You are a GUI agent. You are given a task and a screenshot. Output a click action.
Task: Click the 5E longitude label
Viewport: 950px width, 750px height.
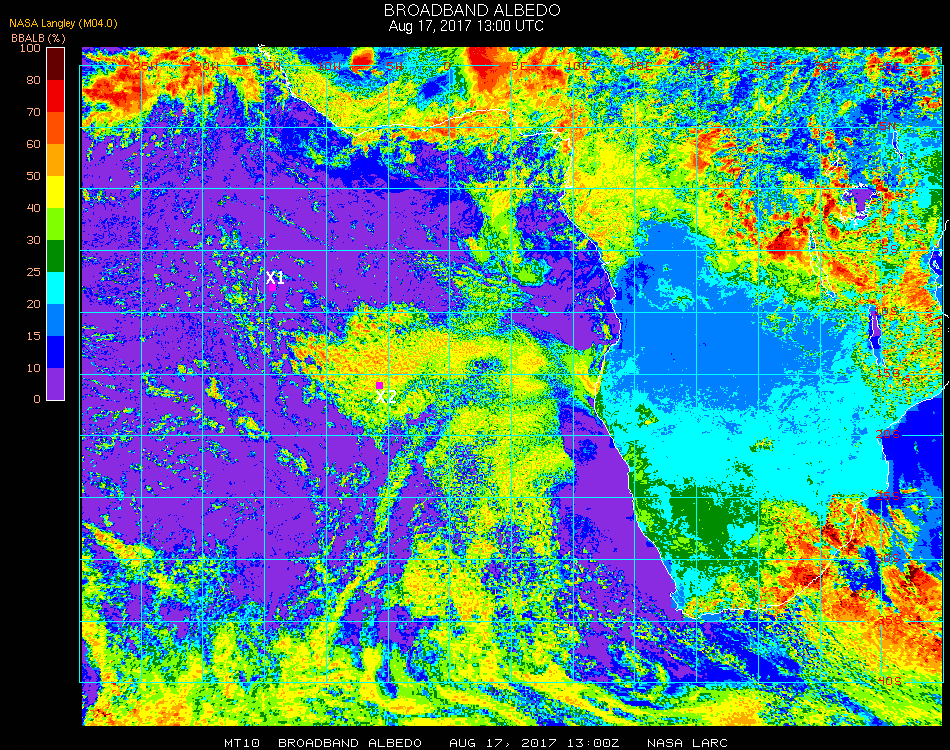coord(519,66)
